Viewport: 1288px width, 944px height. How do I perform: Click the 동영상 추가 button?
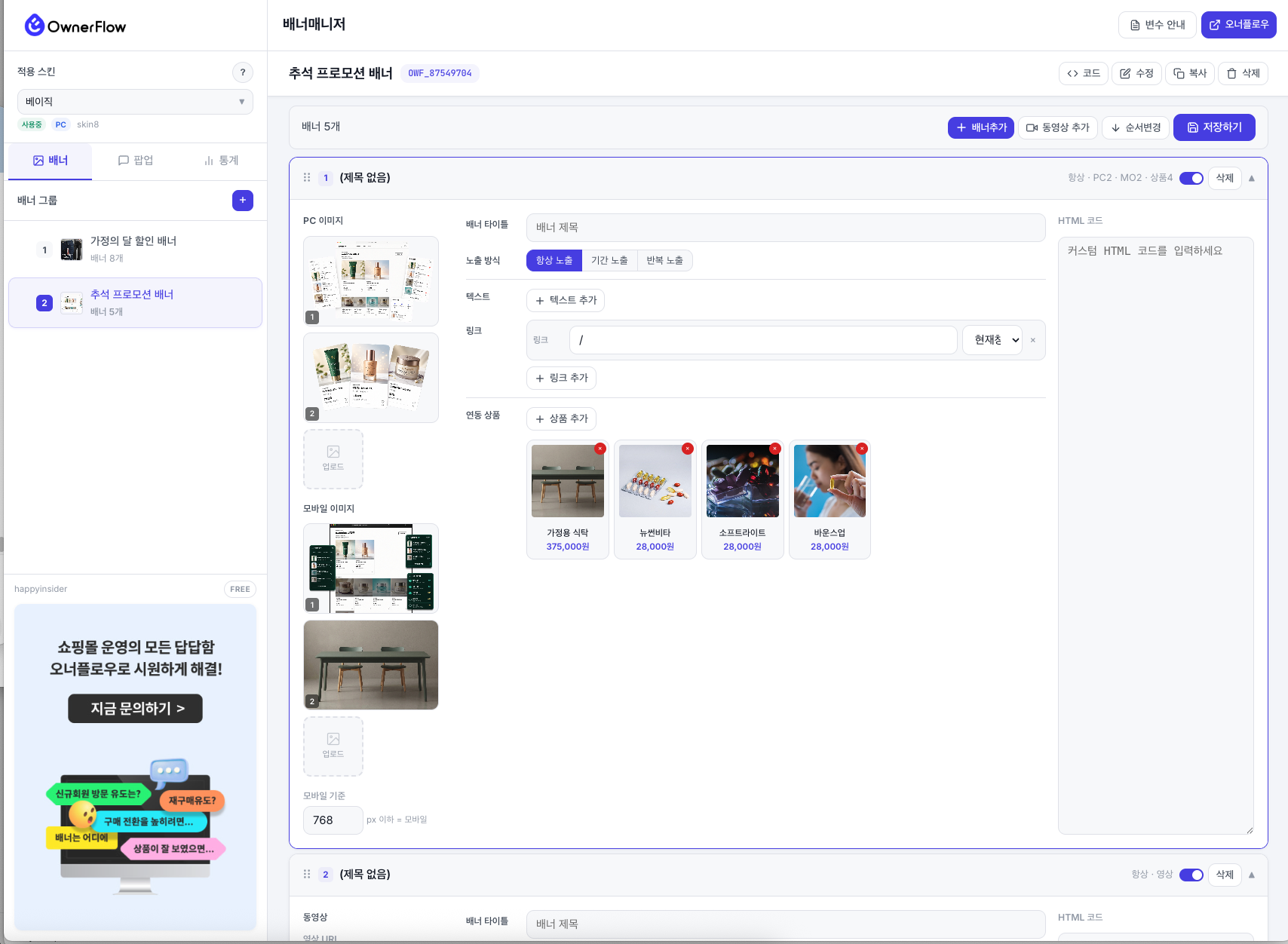(x=1058, y=127)
